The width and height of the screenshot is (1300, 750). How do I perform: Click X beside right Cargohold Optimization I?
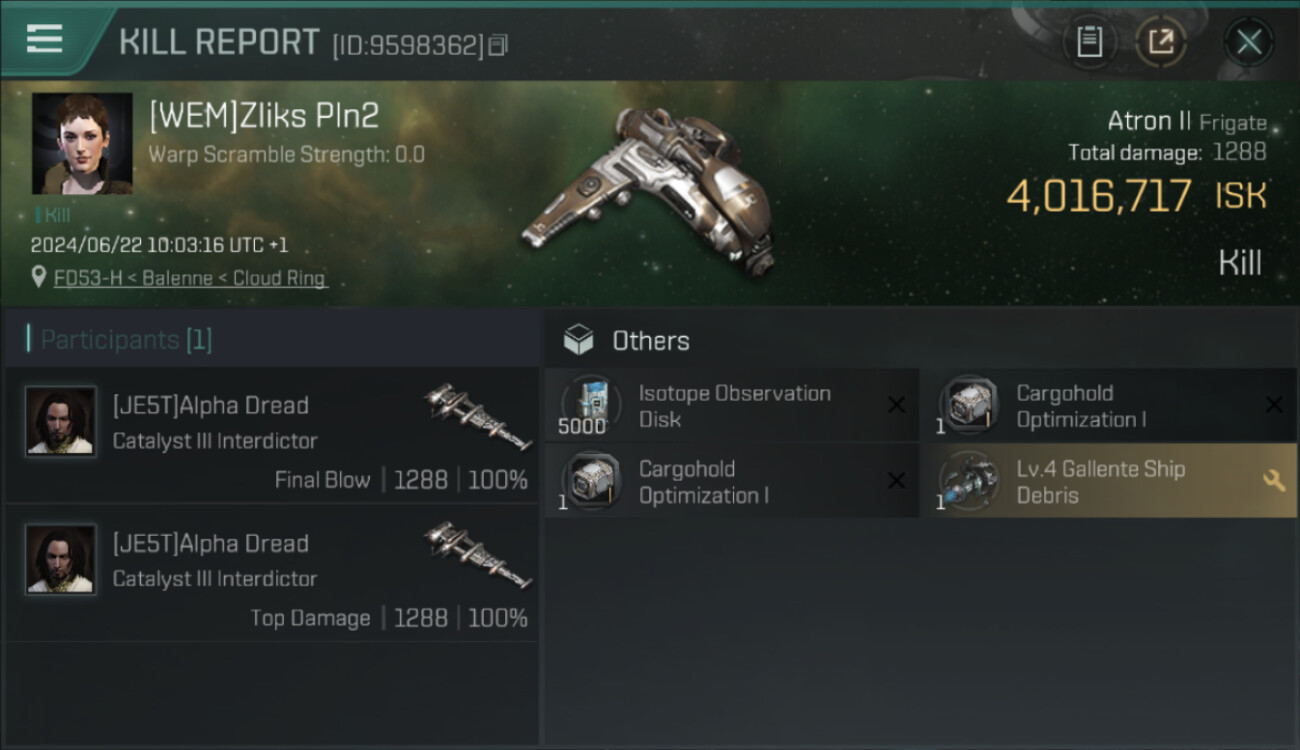tap(1274, 405)
